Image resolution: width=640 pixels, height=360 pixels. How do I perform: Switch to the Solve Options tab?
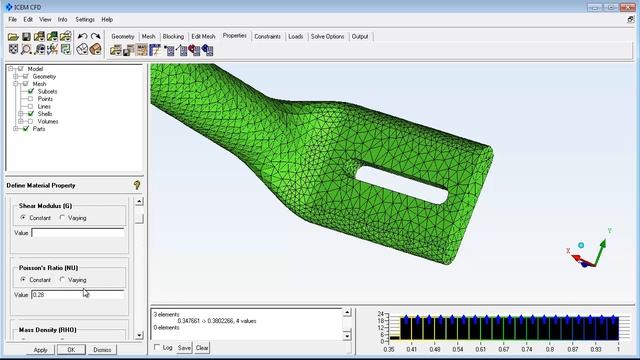327,36
